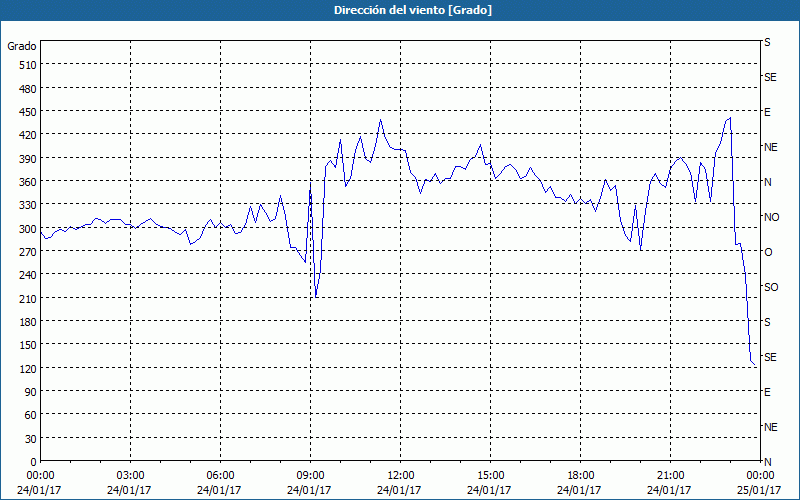Select the 30 degree axis label
The height and width of the screenshot is (500, 800).
coord(31,439)
